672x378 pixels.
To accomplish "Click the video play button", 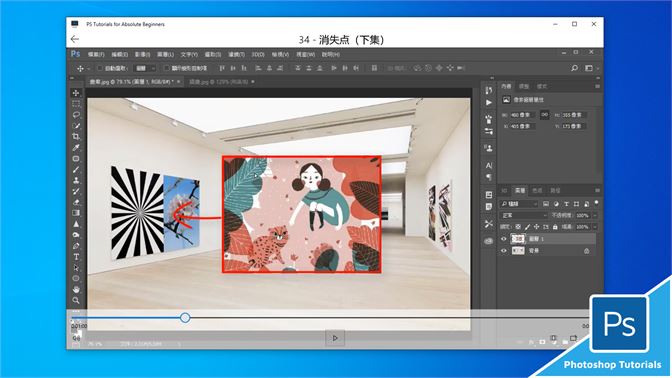I will tap(335, 338).
